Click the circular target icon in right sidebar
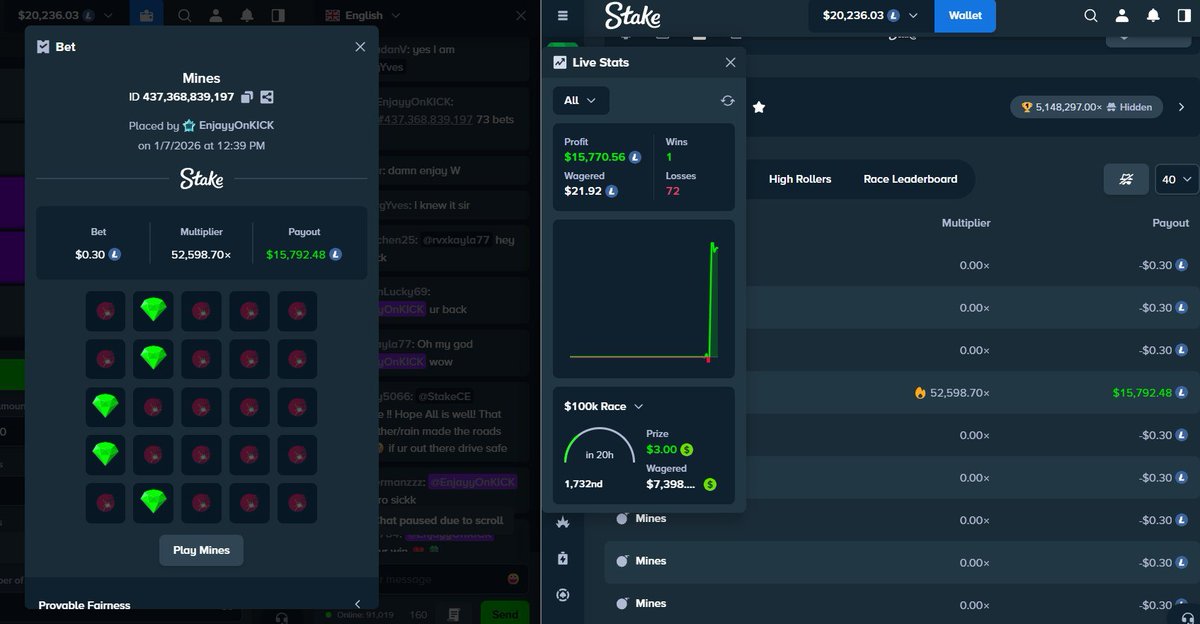The height and width of the screenshot is (624, 1200). [563, 595]
